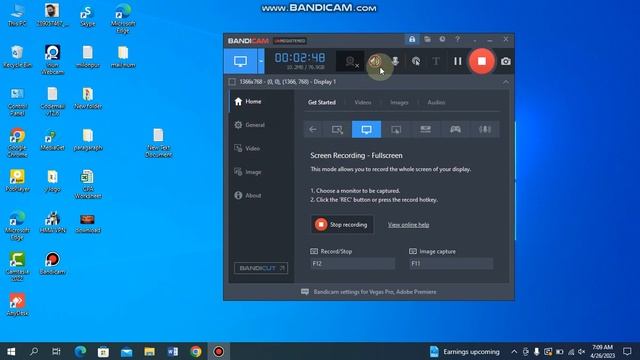
Task: Show hidden system tray icons
Action: (514, 351)
